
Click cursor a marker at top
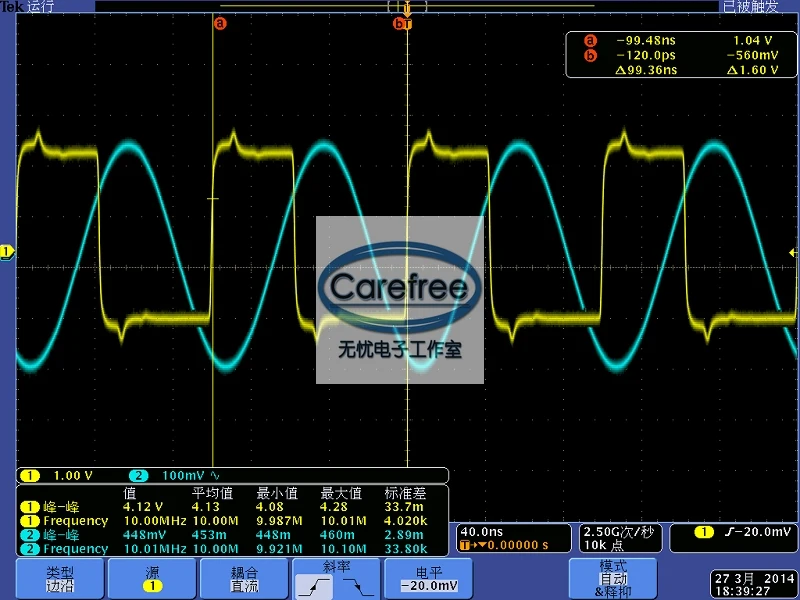(220, 23)
